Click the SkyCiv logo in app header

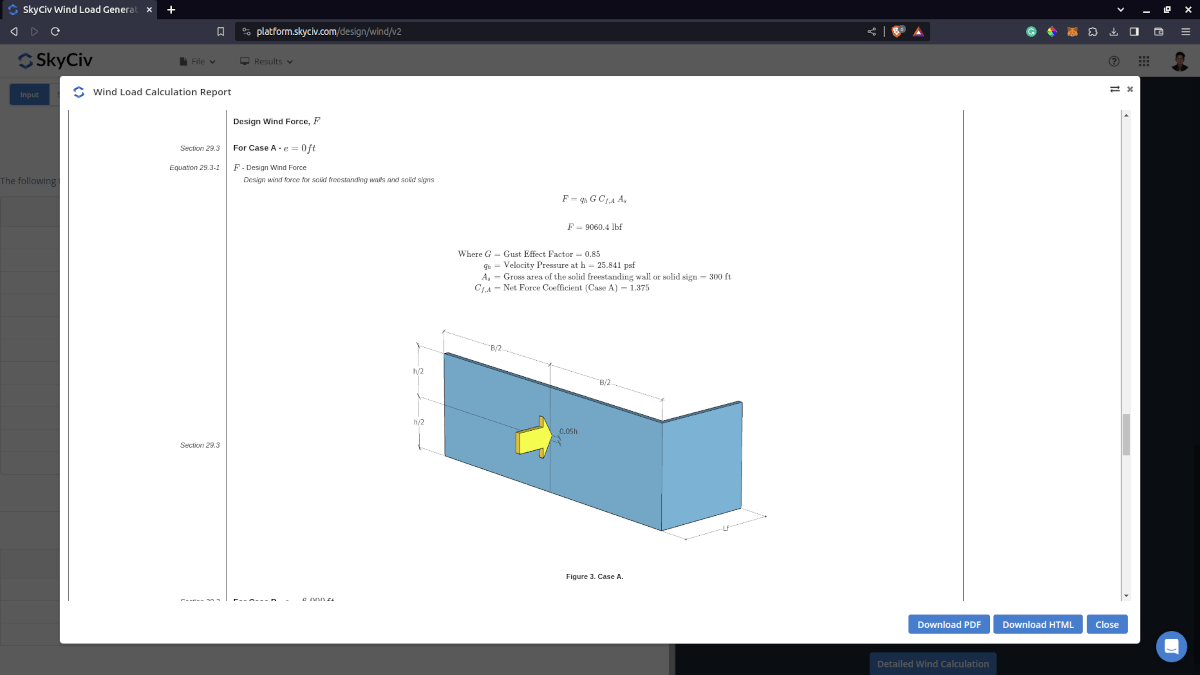coord(56,60)
